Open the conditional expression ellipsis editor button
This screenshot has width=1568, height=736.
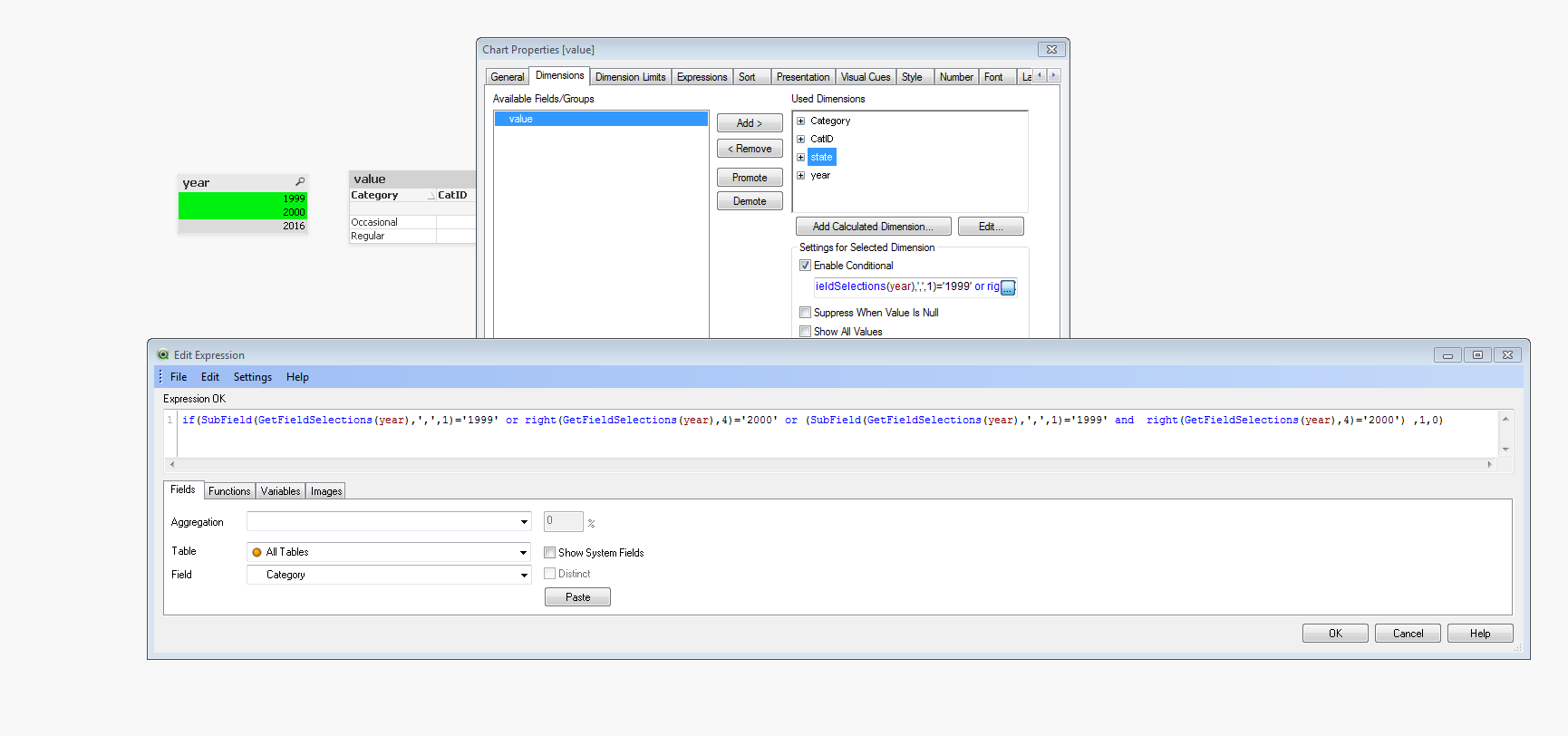(x=1007, y=288)
